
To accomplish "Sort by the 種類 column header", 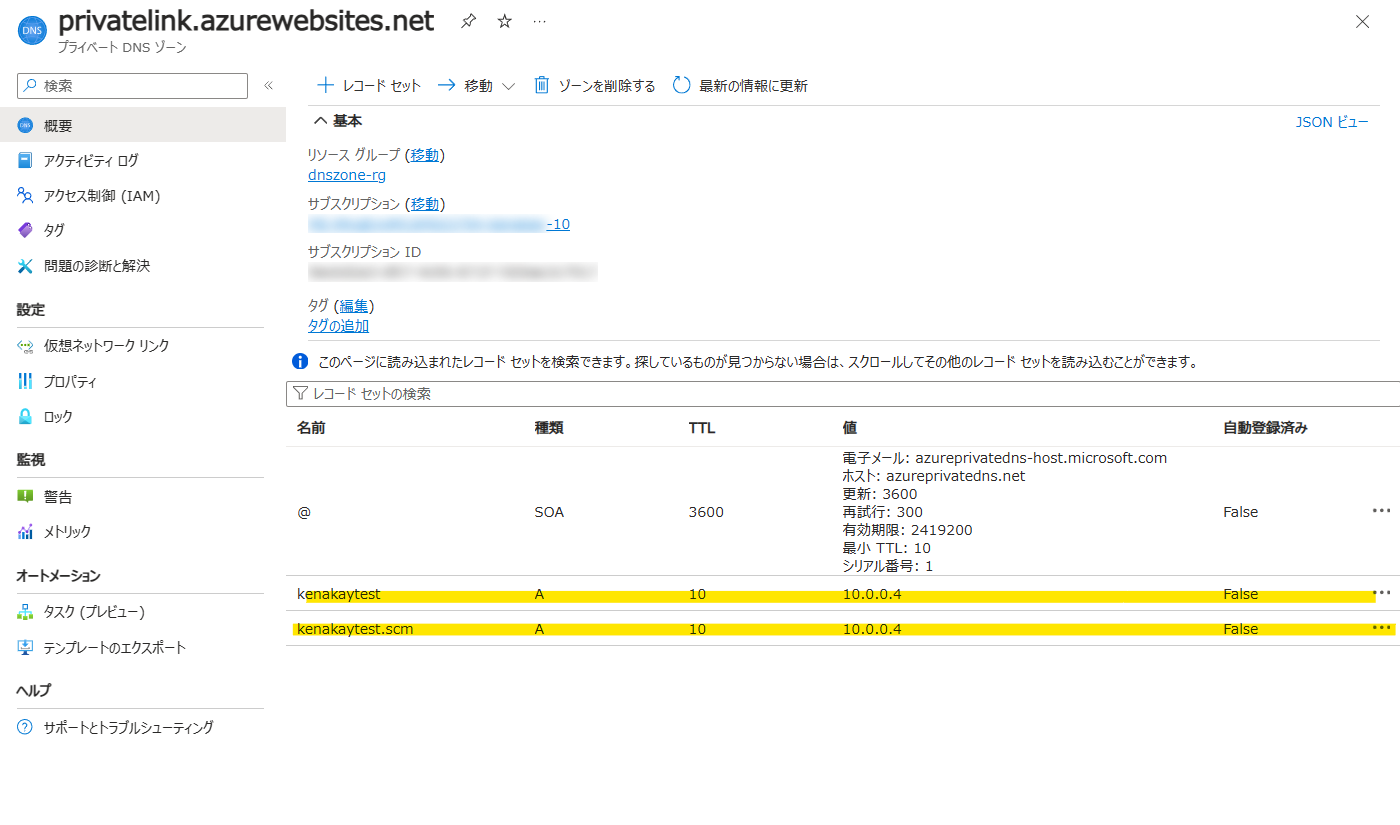I will click(x=549, y=428).
